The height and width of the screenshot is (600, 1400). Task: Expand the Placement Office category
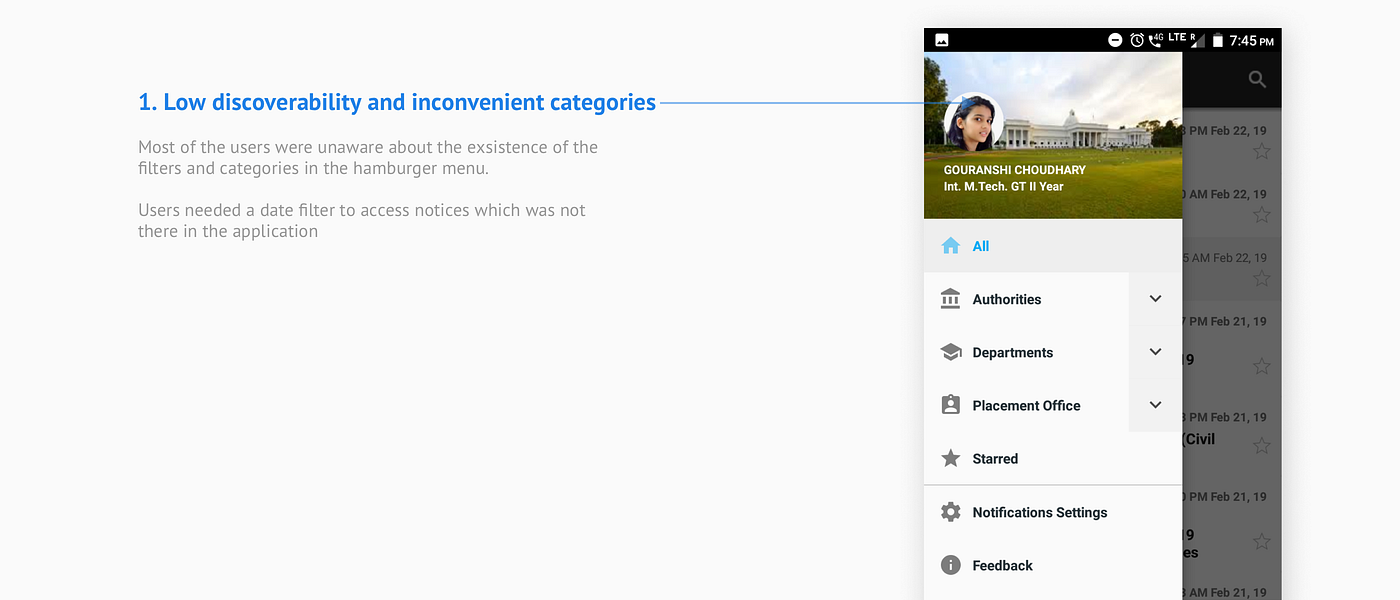[1155, 405]
